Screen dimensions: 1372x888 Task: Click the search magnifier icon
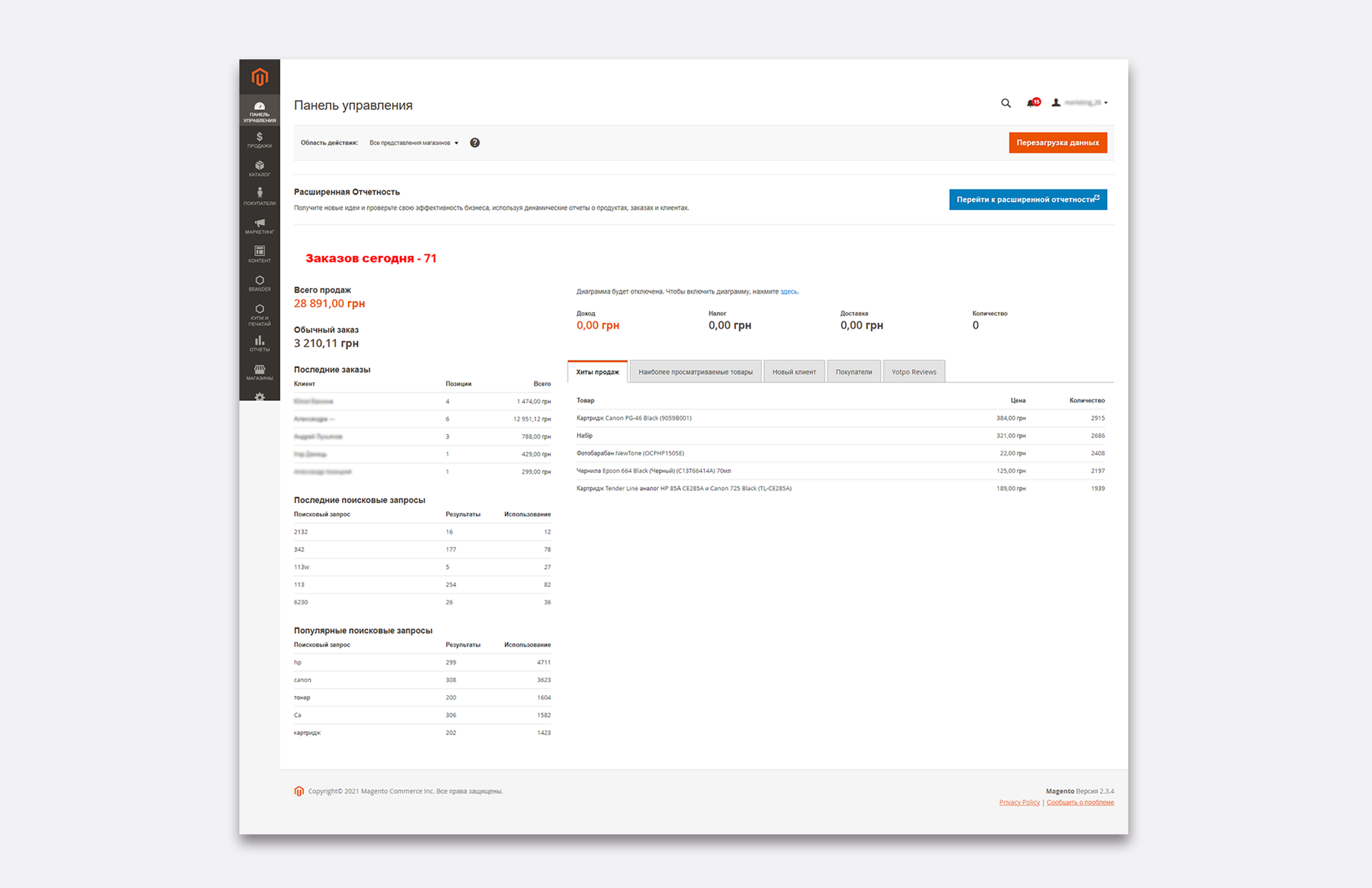(1005, 104)
